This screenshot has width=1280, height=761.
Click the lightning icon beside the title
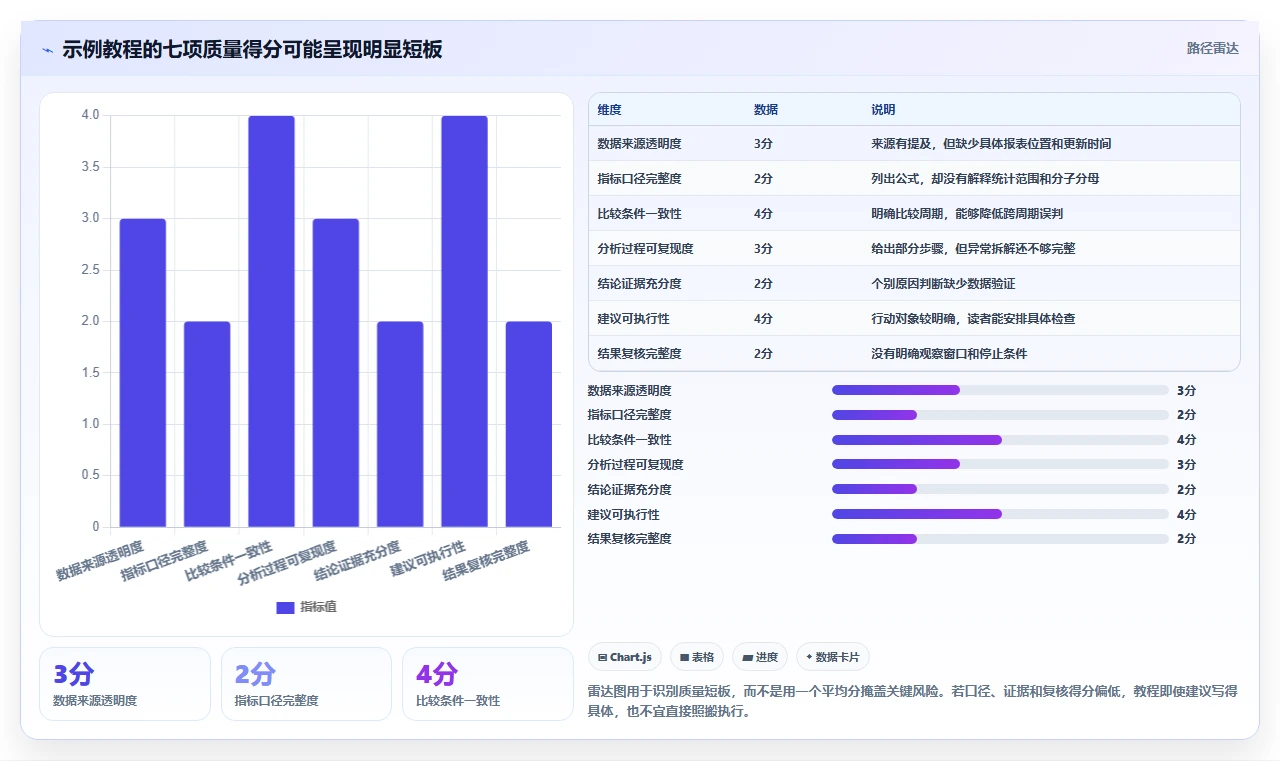[x=47, y=50]
